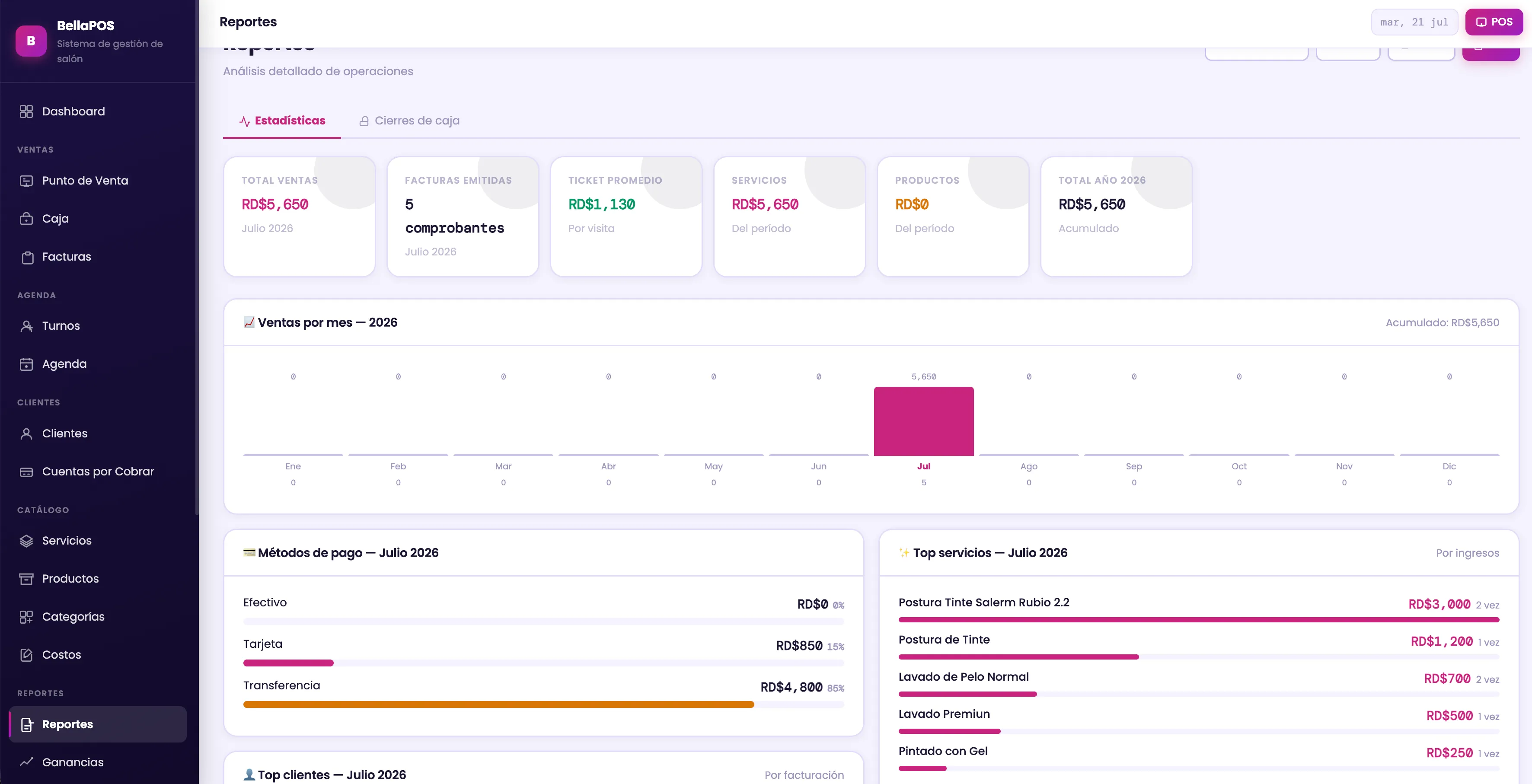This screenshot has width=1532, height=784.
Task: Open Cuentas por Cobrar in sidebar
Action: coord(98,472)
